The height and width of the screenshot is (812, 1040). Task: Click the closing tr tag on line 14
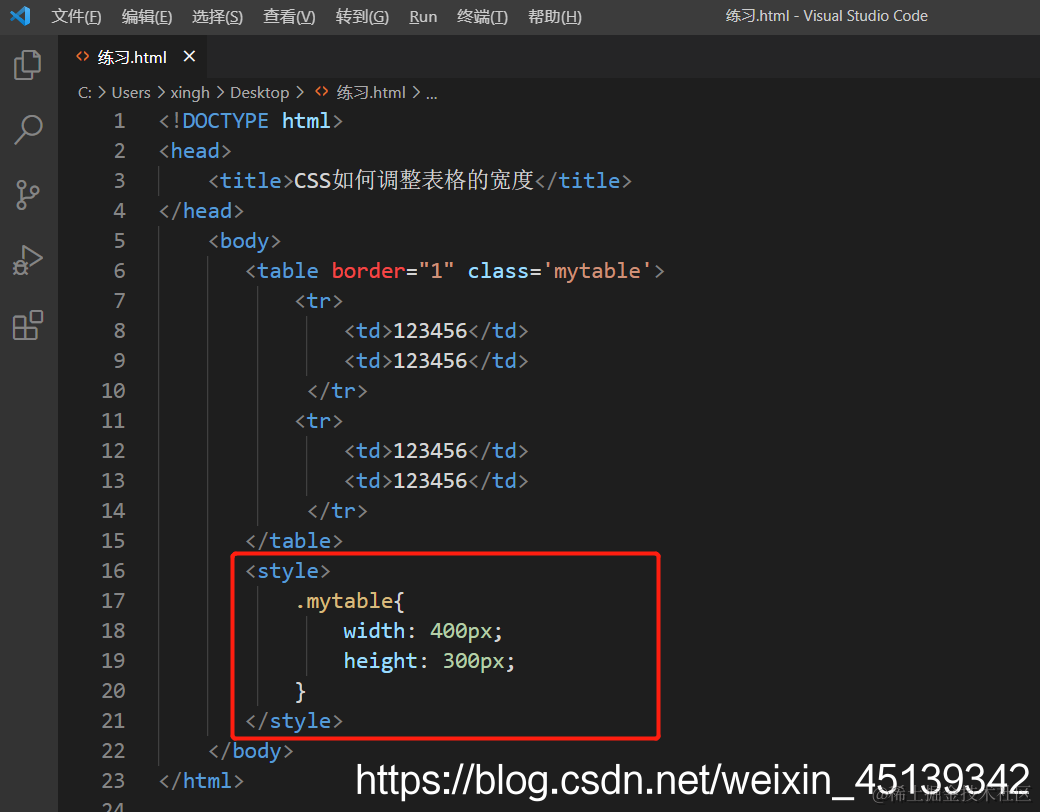pyautogui.click(x=337, y=511)
